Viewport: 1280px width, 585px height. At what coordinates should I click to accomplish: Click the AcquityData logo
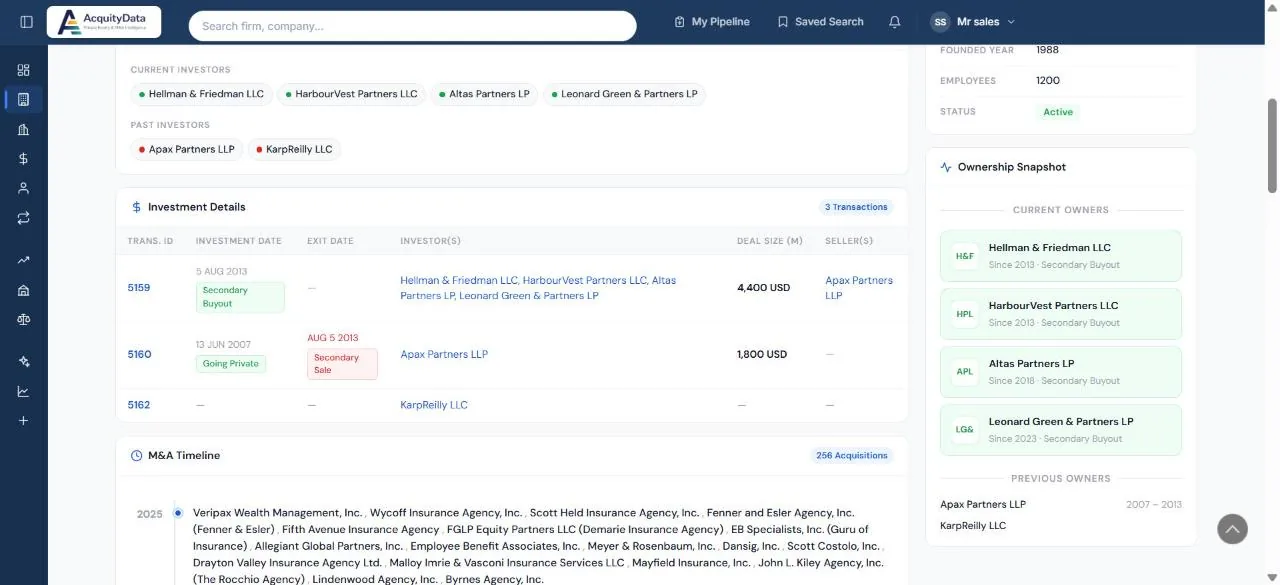(x=104, y=22)
